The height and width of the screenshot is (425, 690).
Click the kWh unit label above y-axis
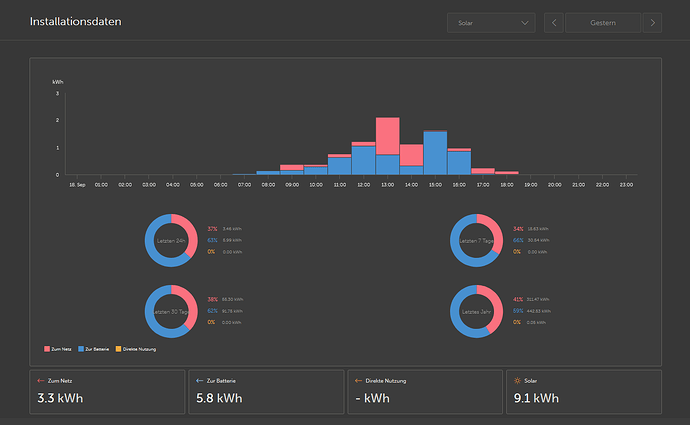click(58, 82)
